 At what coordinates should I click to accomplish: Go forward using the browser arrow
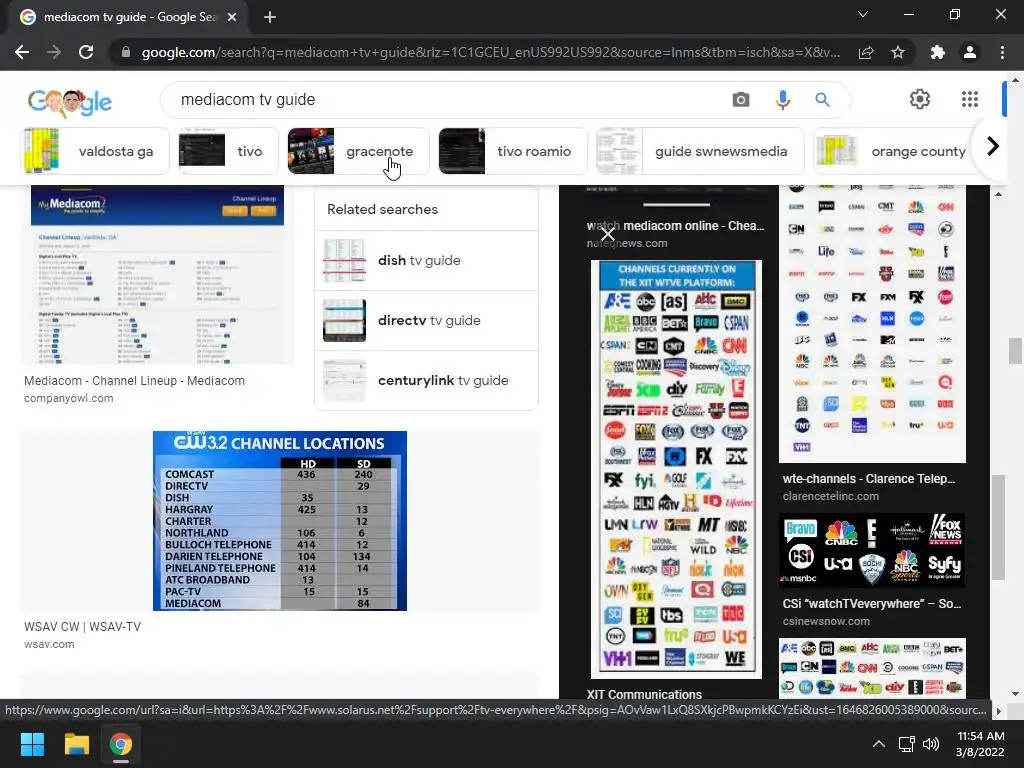click(x=54, y=52)
